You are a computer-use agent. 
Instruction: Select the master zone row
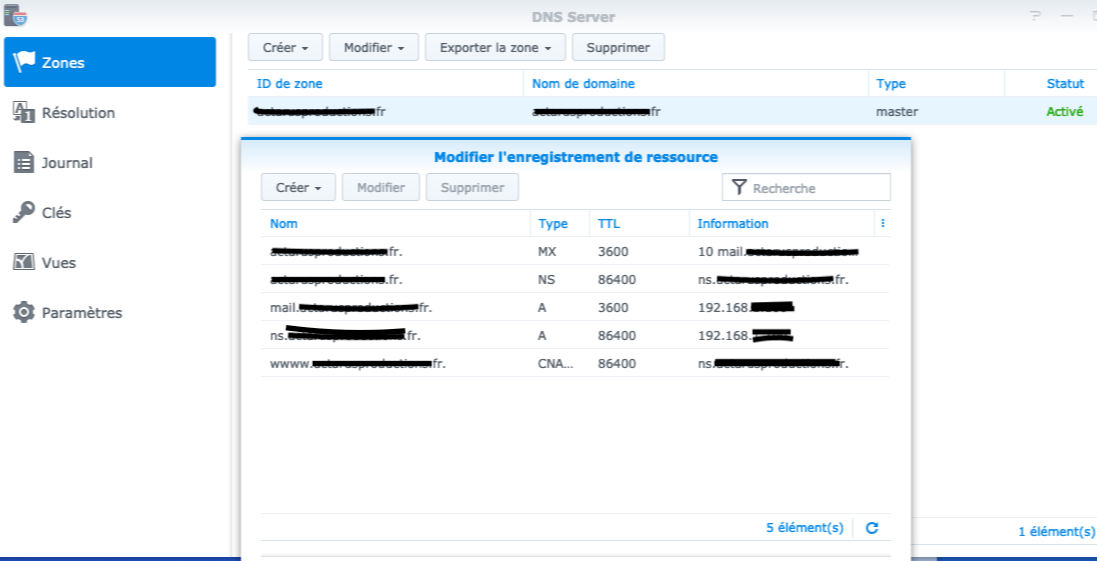[672, 111]
